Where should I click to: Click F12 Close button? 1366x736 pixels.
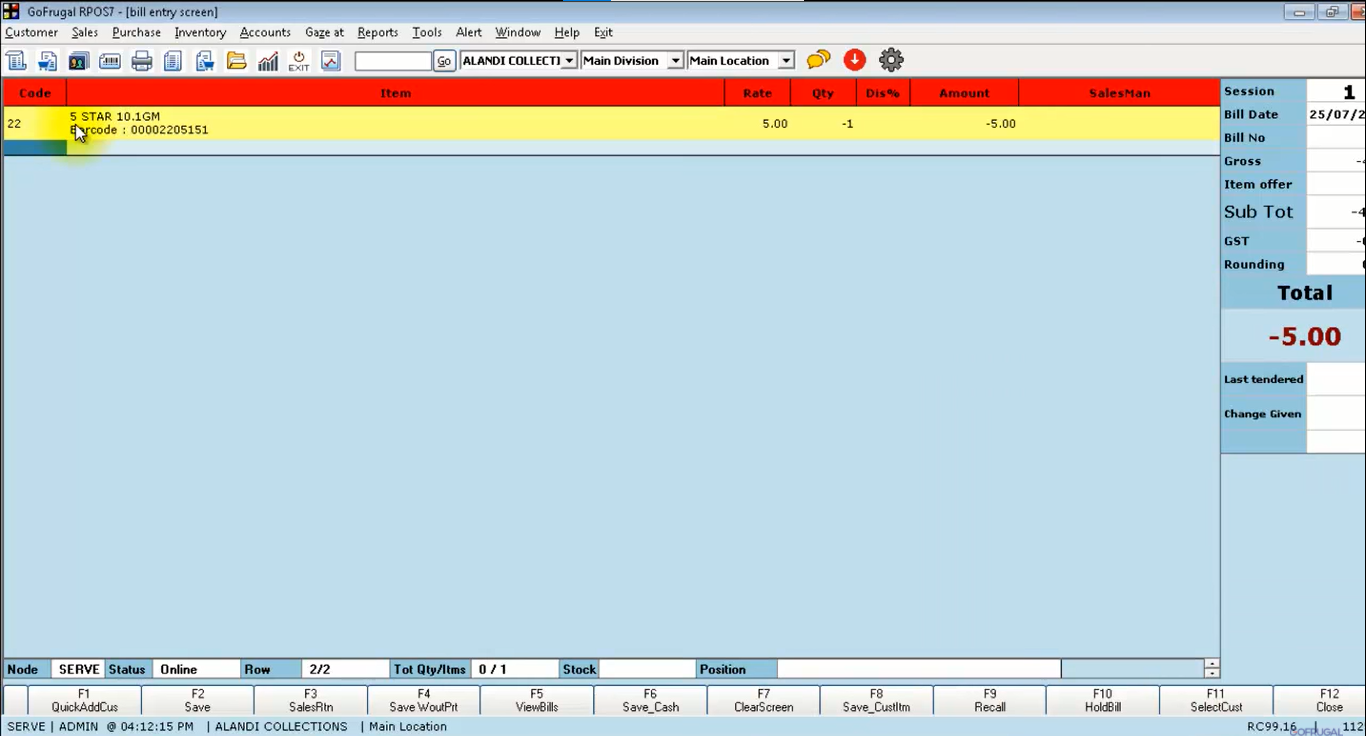[1329, 700]
